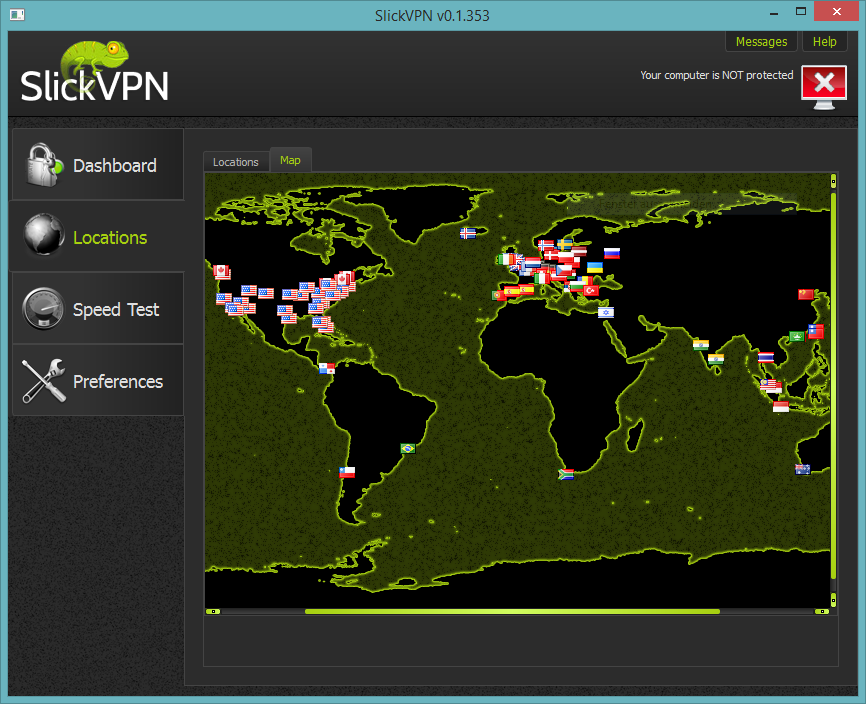Select the Ireland flag marker
Viewport: 866px width, 704px height.
pos(505,259)
